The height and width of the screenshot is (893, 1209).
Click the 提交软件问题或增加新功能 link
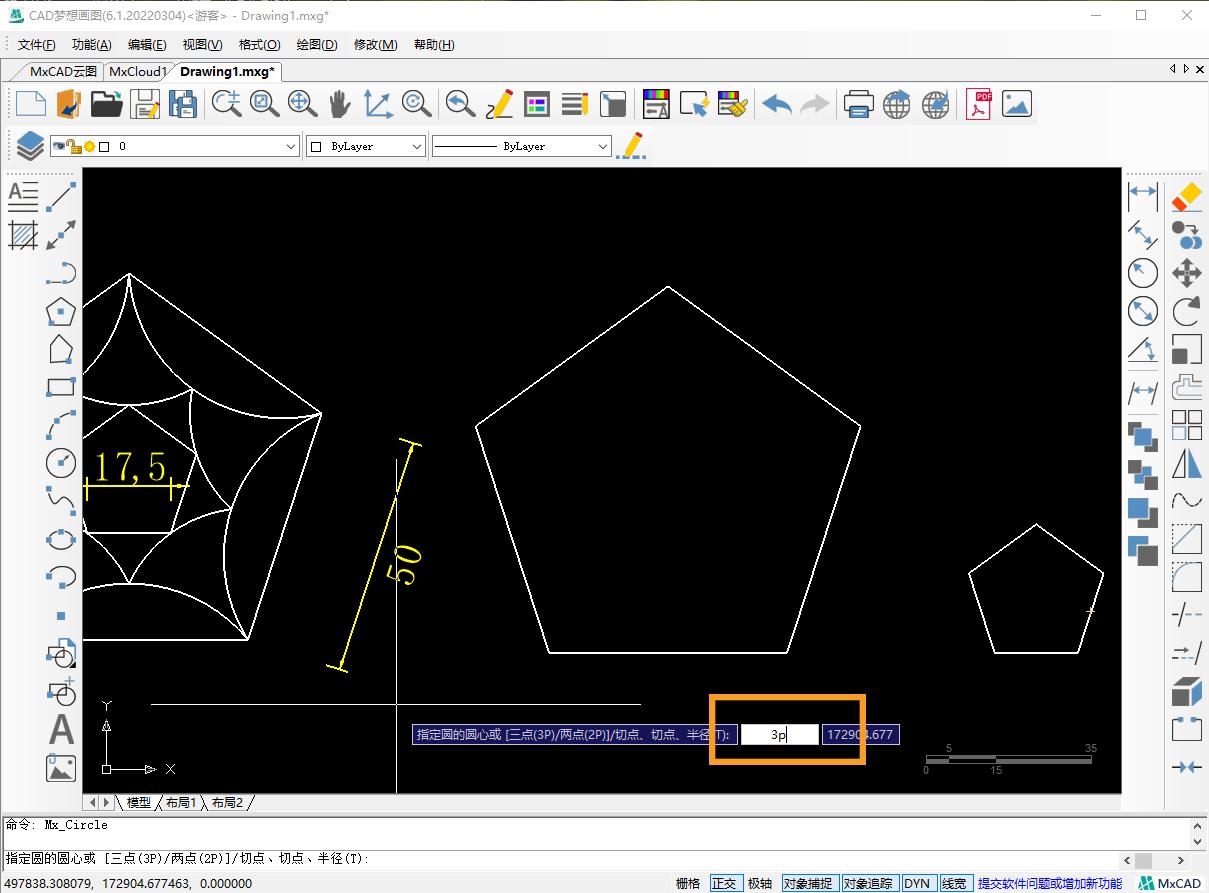(x=1049, y=883)
